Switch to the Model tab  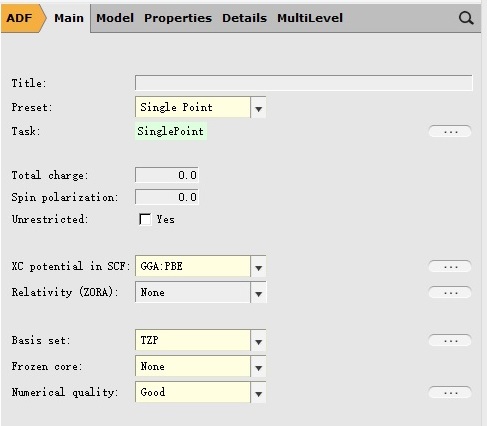(x=115, y=18)
